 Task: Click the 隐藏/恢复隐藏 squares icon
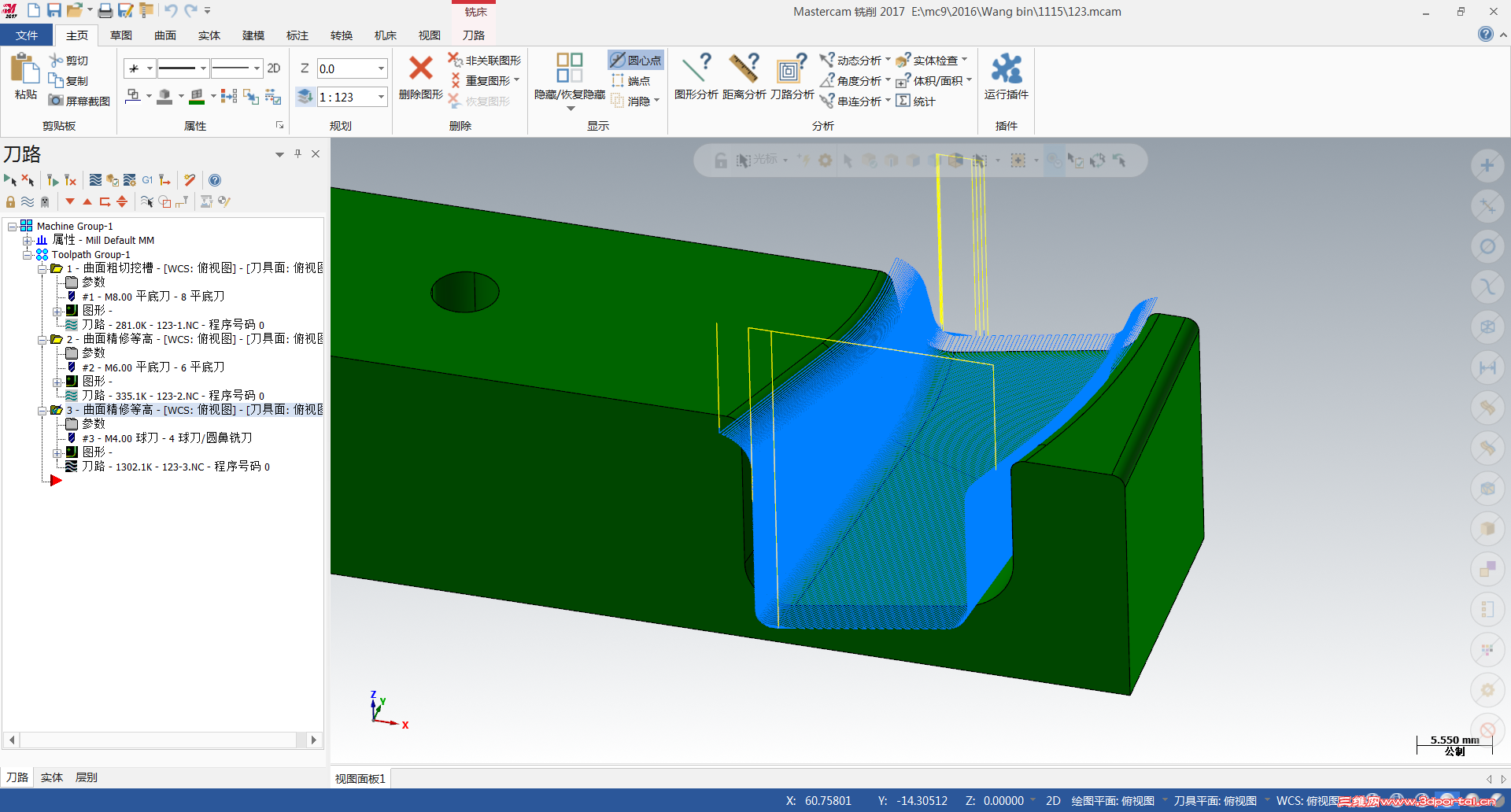[569, 68]
